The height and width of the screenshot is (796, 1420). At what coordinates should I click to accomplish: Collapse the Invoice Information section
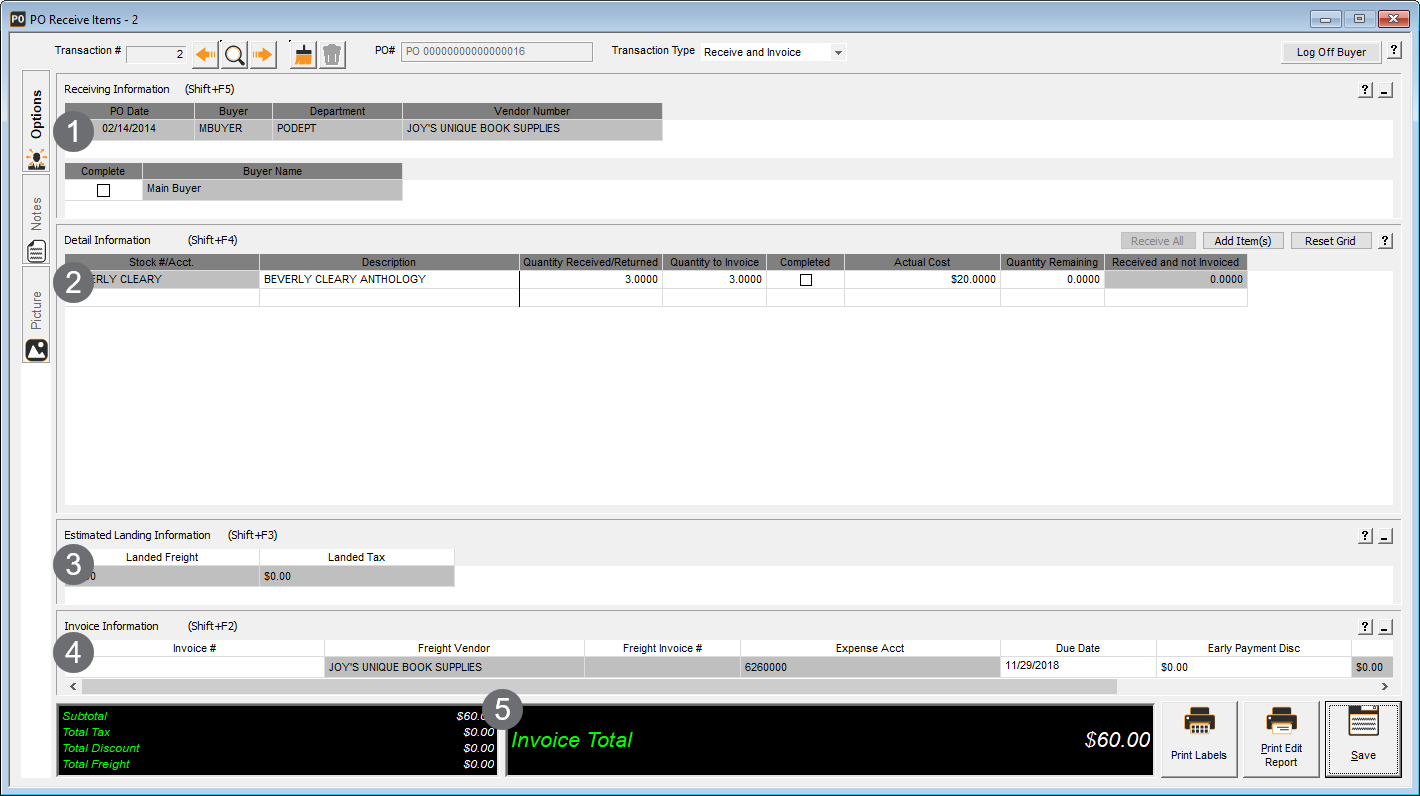point(1384,627)
